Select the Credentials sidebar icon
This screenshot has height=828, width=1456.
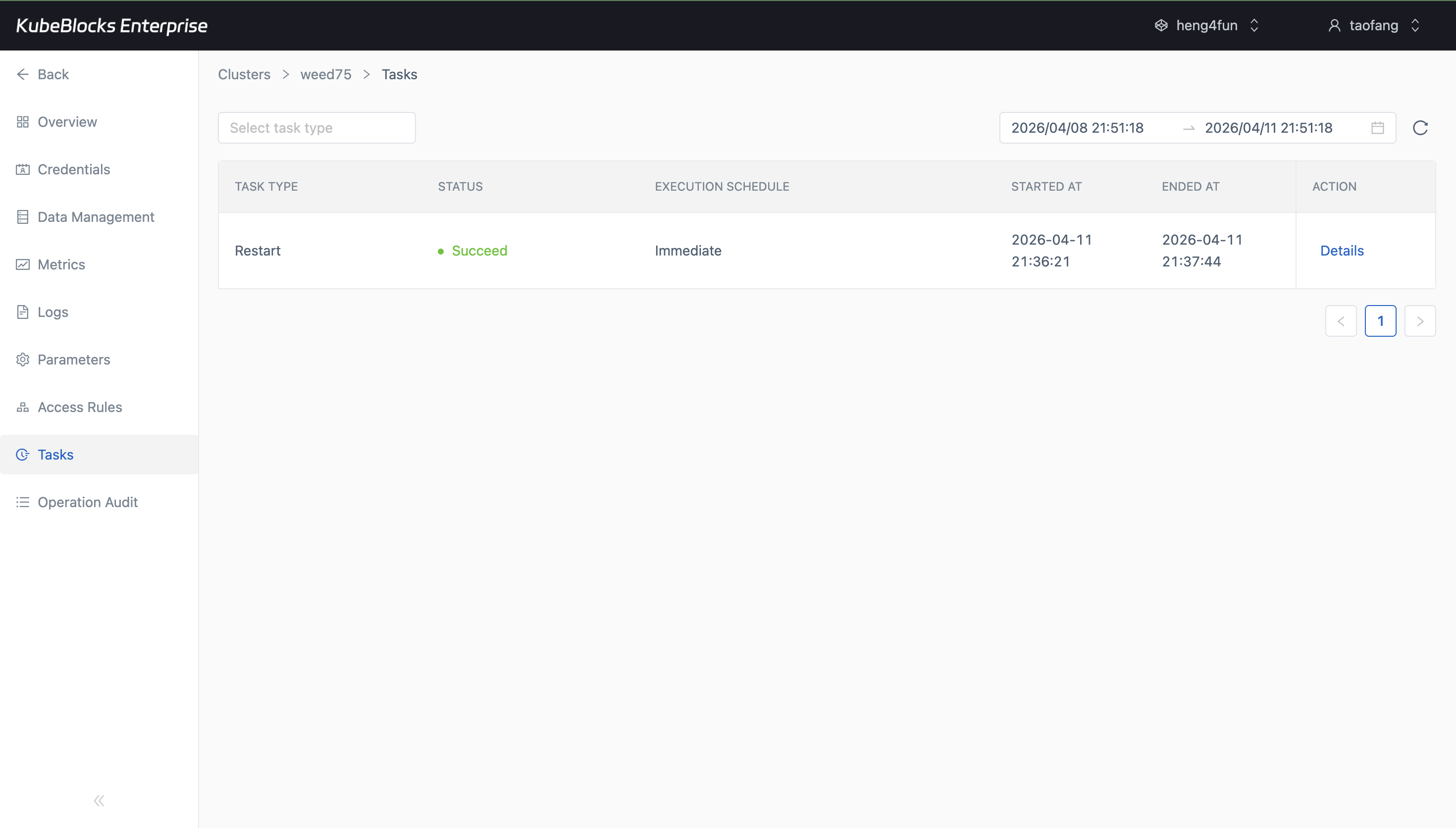[23, 169]
